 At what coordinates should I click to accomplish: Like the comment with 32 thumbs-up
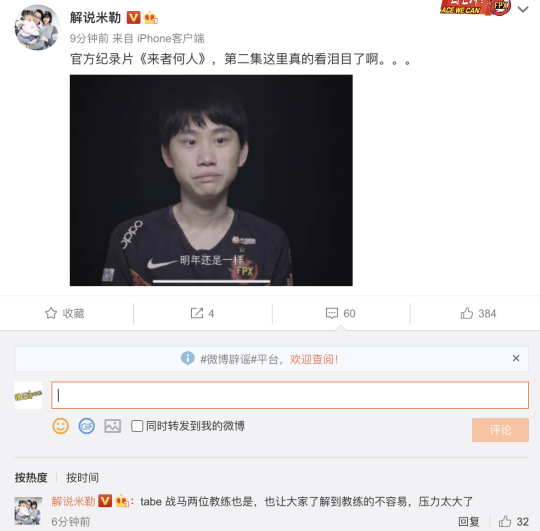[505, 521]
